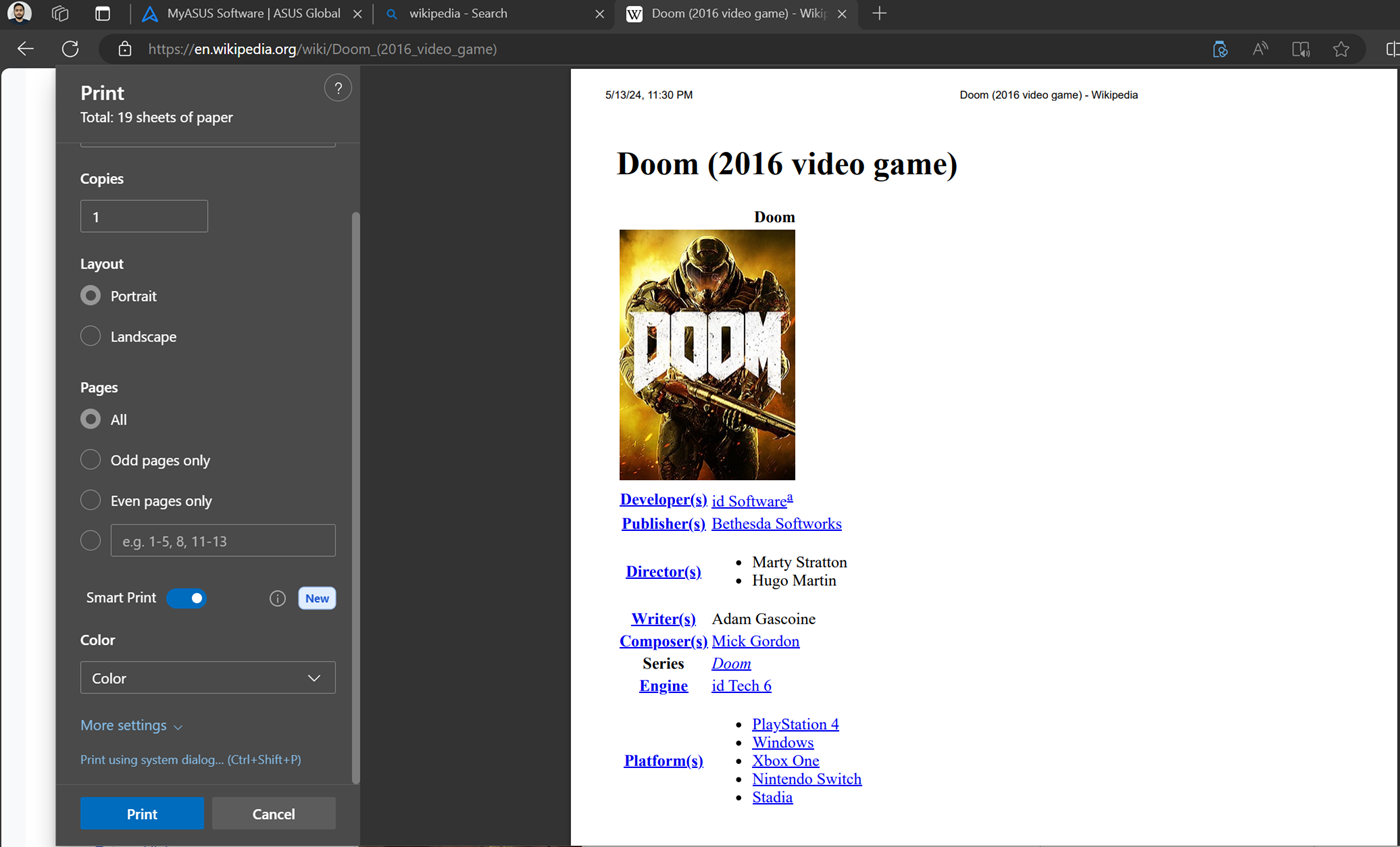Choose Even pages only
Viewport: 1400px width, 847px height.
click(90, 501)
